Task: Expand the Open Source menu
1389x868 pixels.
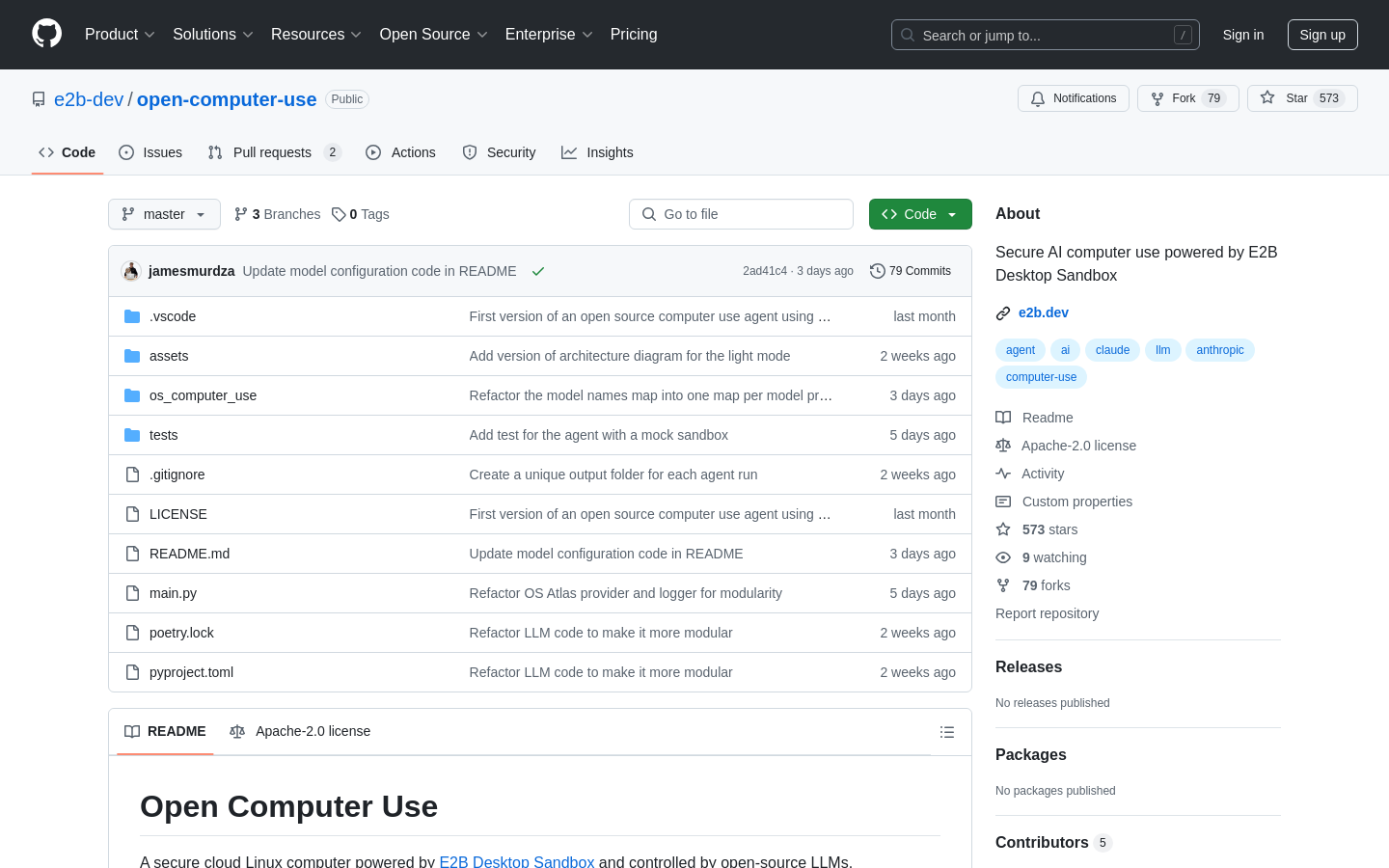Action: pyautogui.click(x=434, y=35)
